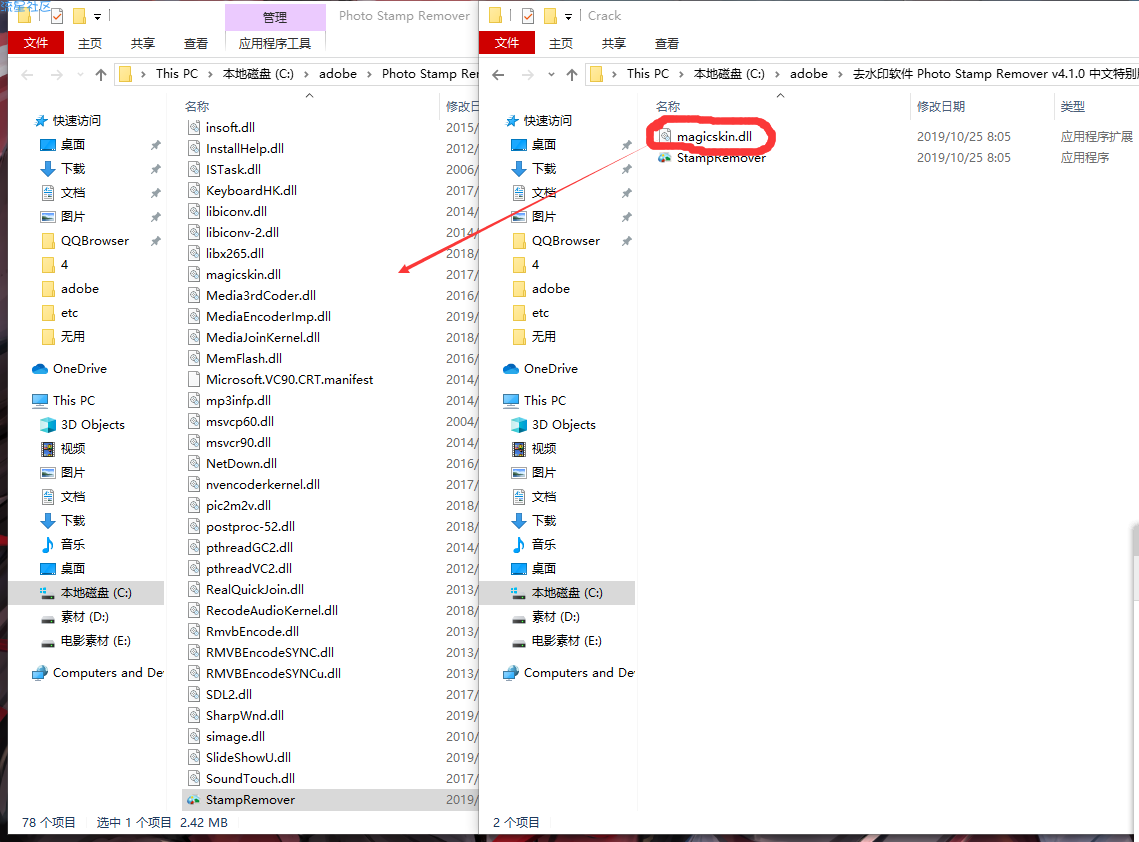
Task: Open 桌面 under quick access in left window
Action: (x=73, y=145)
